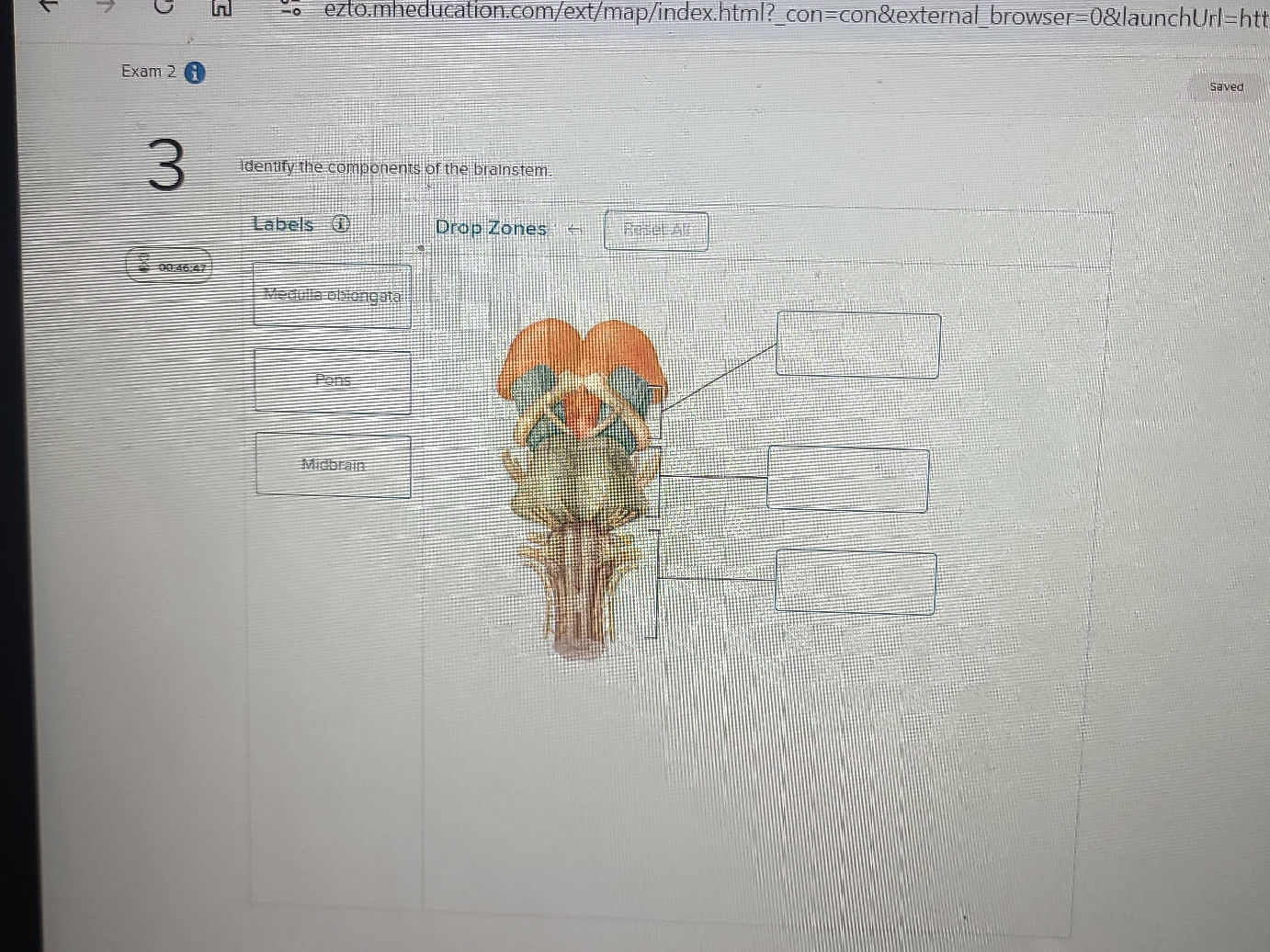Click the bottom drop zone box
Viewport: 1270px width, 952px height.
[x=856, y=581]
